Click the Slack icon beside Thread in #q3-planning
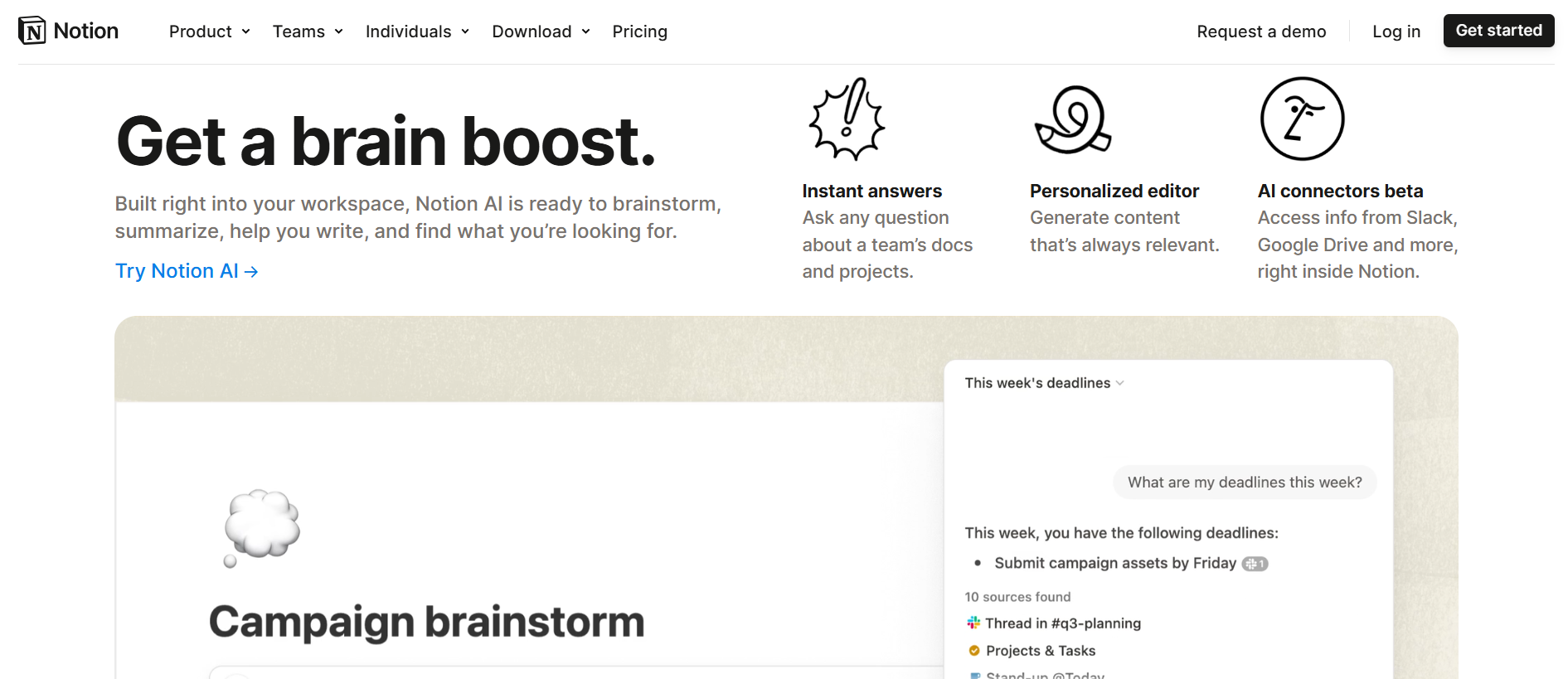This screenshot has height=679, width=1568. [973, 623]
